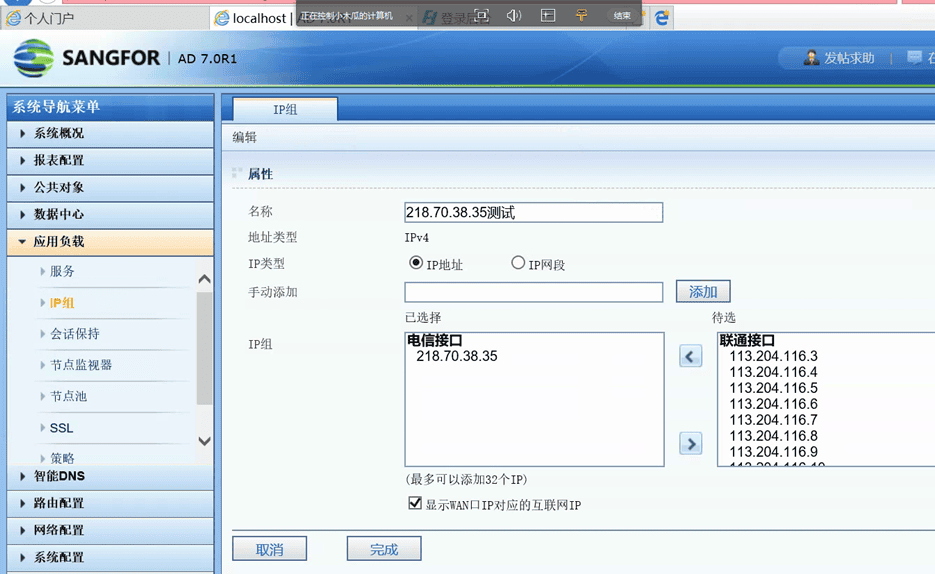Select 113.204.116.9 in 待选 list
Image resolution: width=935 pixels, height=574 pixels.
click(x=773, y=452)
